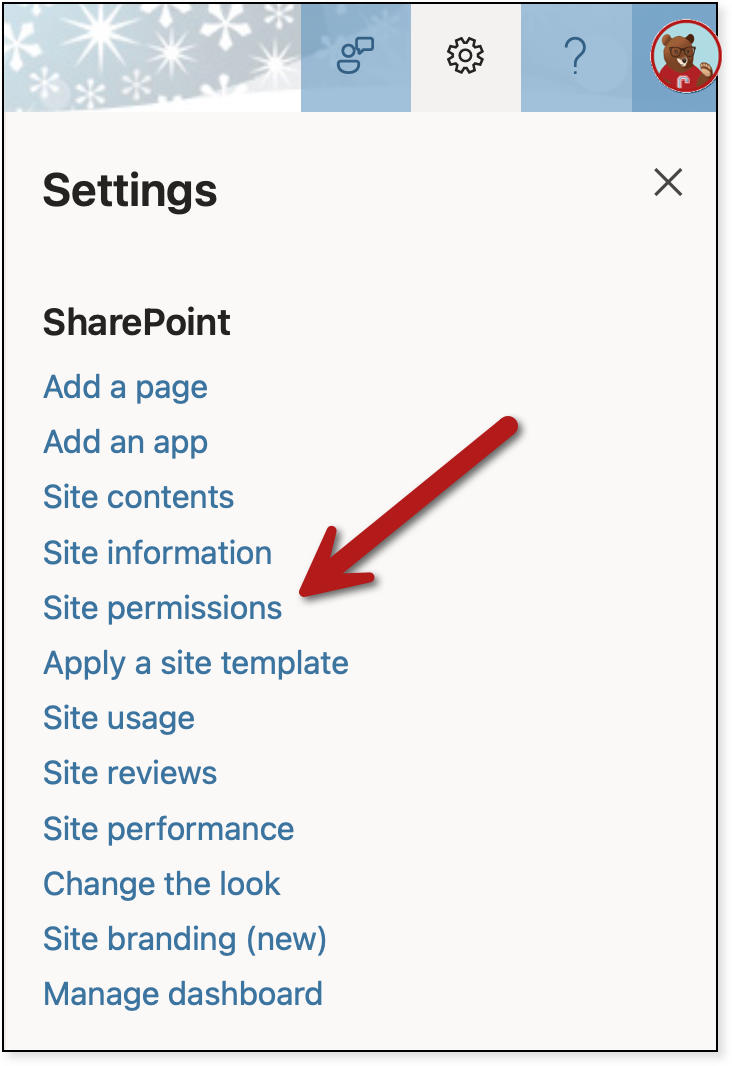This screenshot has width=732, height=1066.
Task: Check Site performance
Action: pos(168,828)
